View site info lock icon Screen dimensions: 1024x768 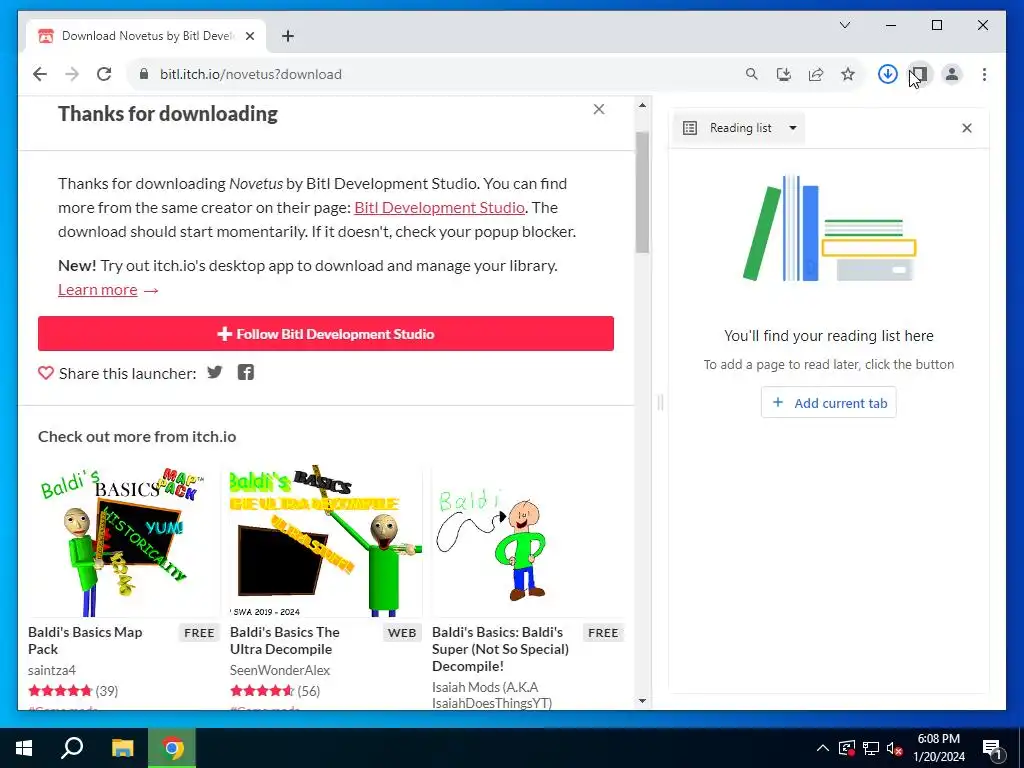point(144,74)
